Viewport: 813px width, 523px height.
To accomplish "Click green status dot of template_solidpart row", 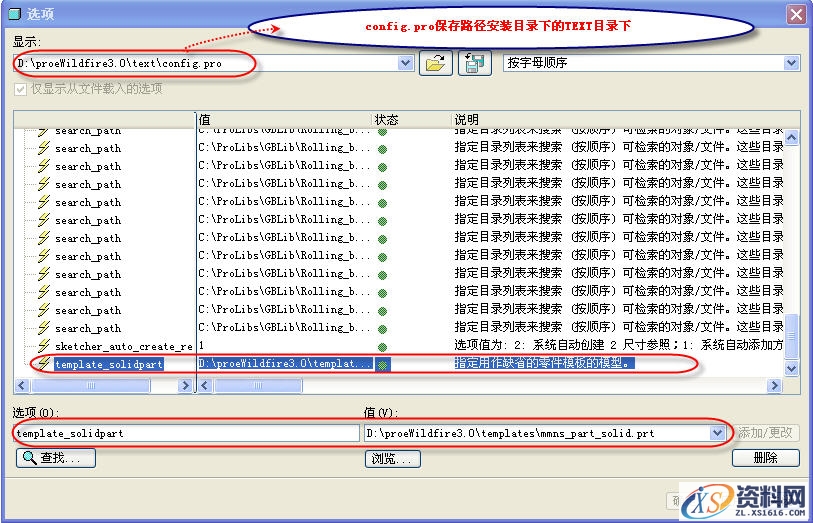I will coord(383,365).
